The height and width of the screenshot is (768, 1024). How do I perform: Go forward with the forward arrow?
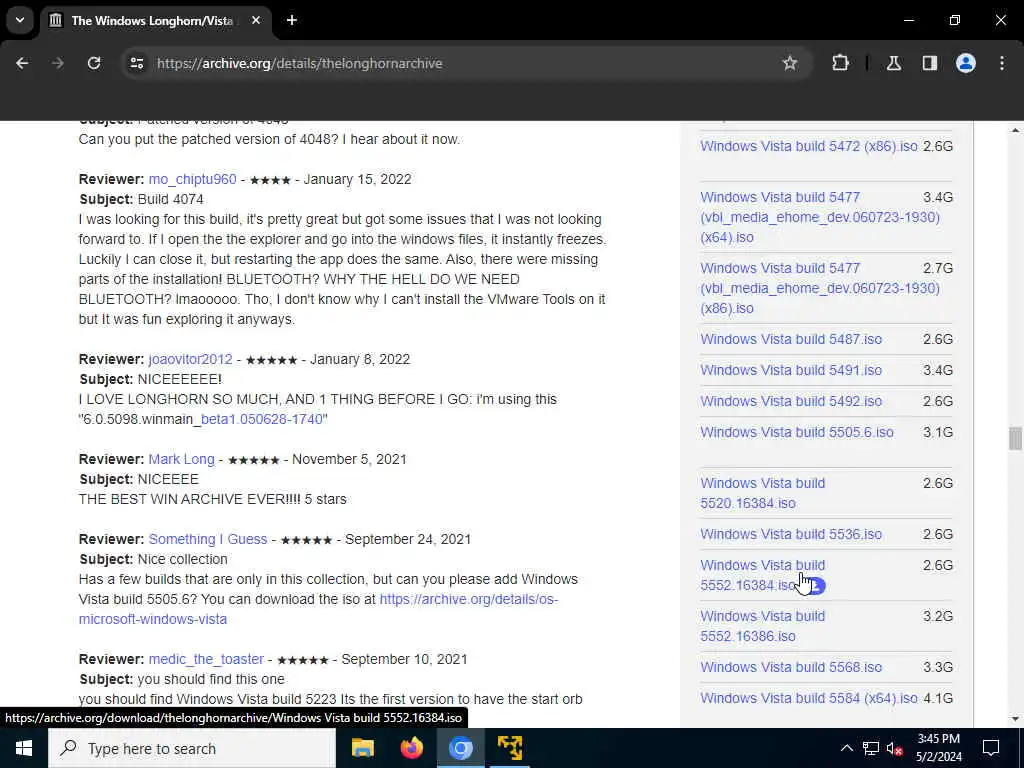coord(58,63)
